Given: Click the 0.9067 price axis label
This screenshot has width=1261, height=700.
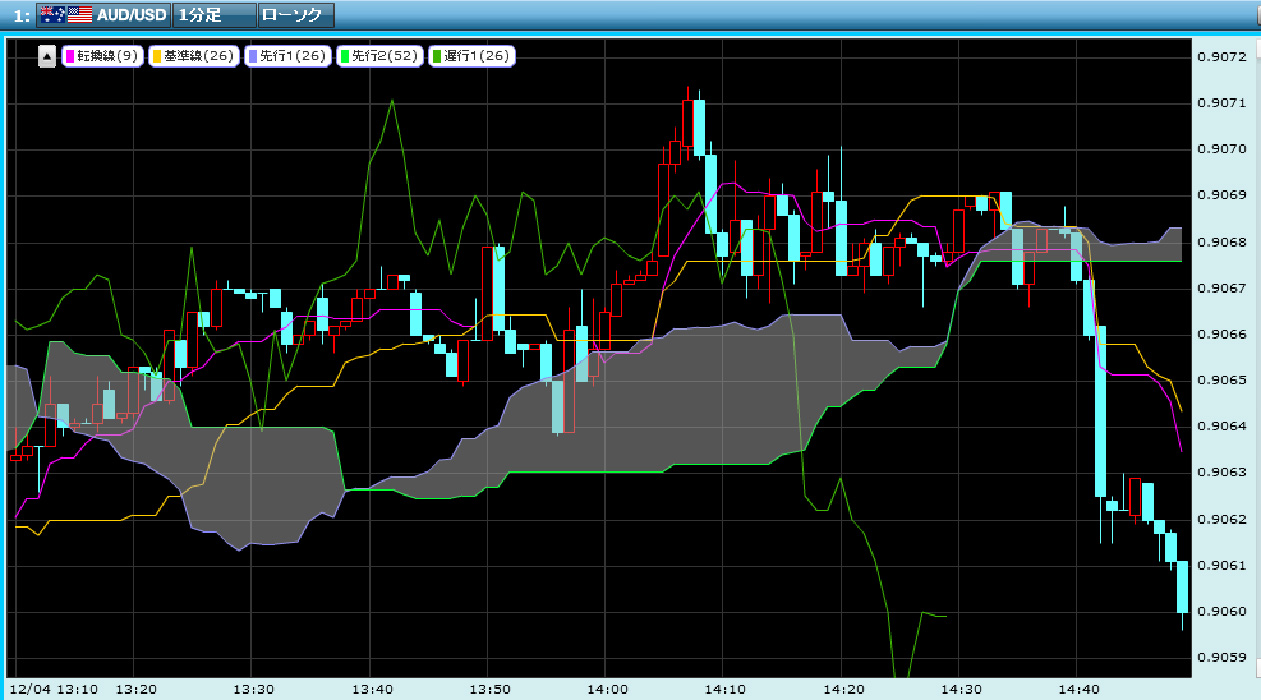Looking at the screenshot, I should click(1222, 288).
